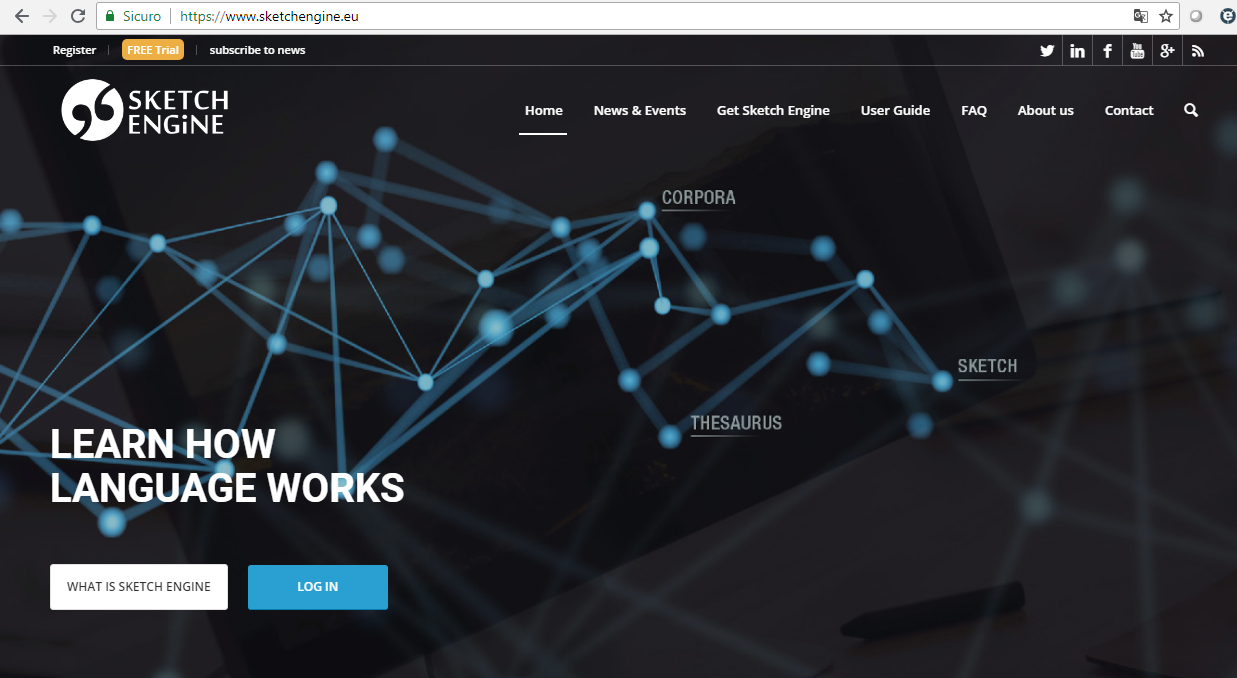This screenshot has width=1237, height=678.
Task: Click the search magnifier in navigation
Action: (1191, 110)
